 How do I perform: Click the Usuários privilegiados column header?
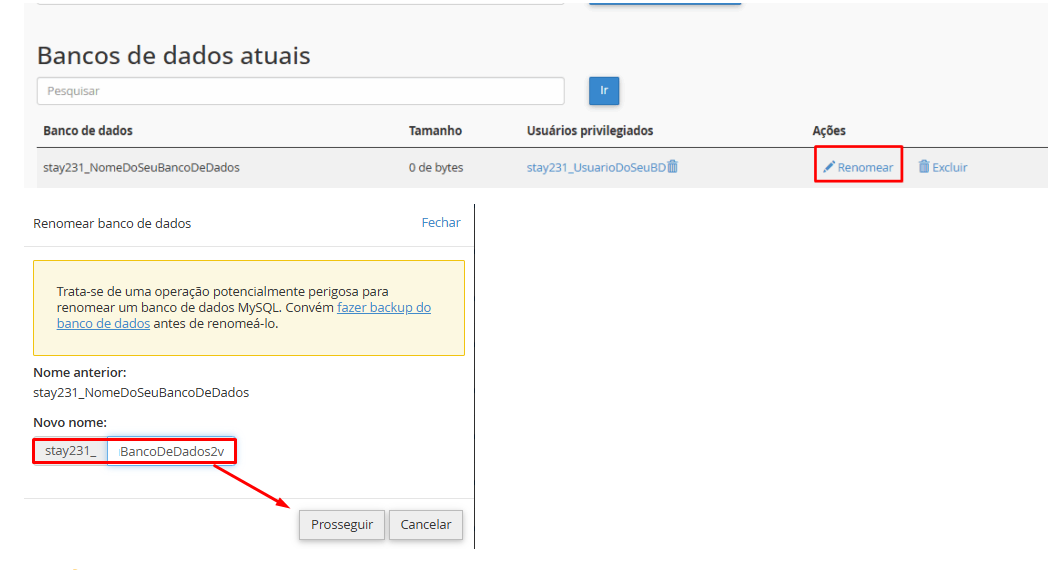(x=590, y=131)
